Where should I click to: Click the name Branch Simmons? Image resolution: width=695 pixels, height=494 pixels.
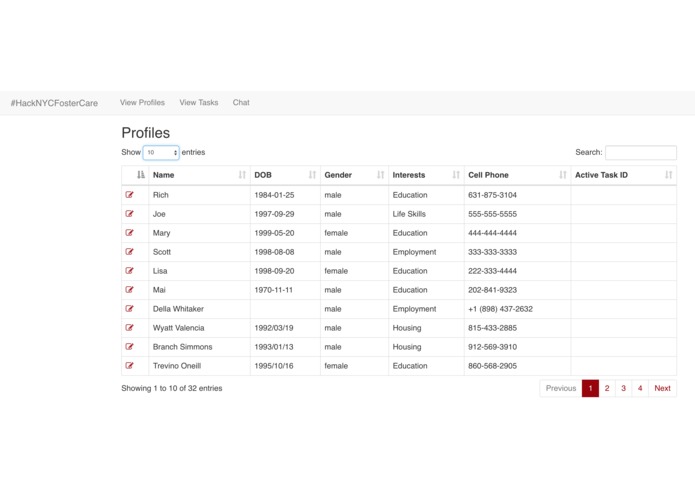coord(183,347)
